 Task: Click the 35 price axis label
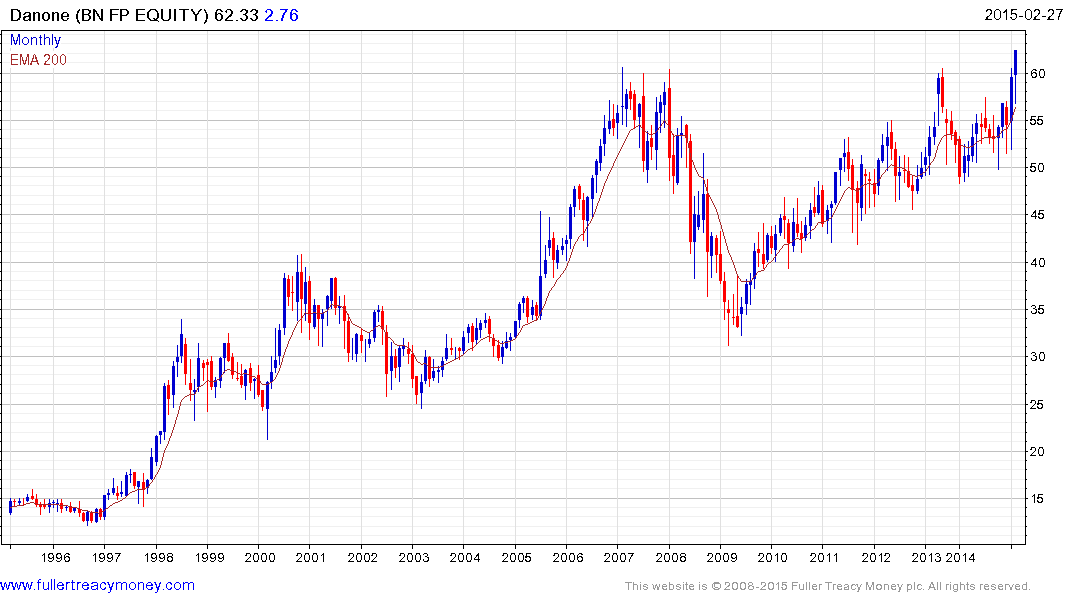[1038, 310]
